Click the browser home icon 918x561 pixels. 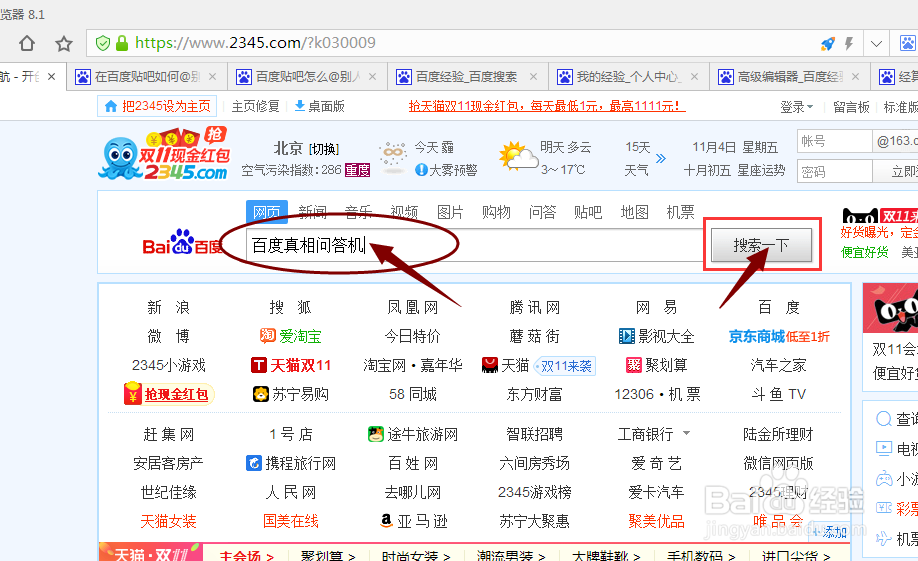click(x=27, y=43)
